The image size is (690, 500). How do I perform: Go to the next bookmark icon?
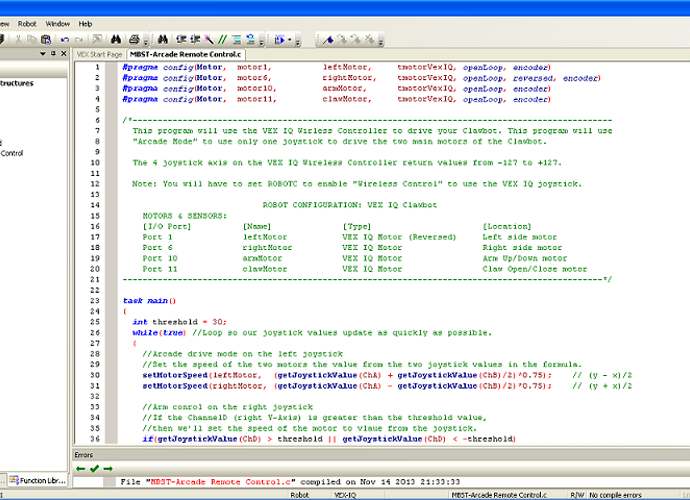coord(342,40)
